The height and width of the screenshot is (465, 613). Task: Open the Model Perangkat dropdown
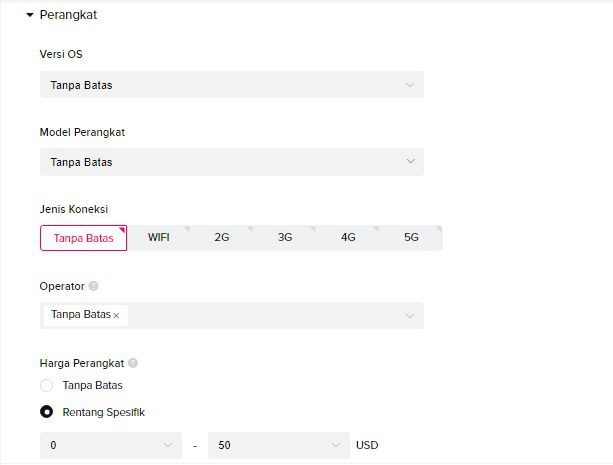232,162
